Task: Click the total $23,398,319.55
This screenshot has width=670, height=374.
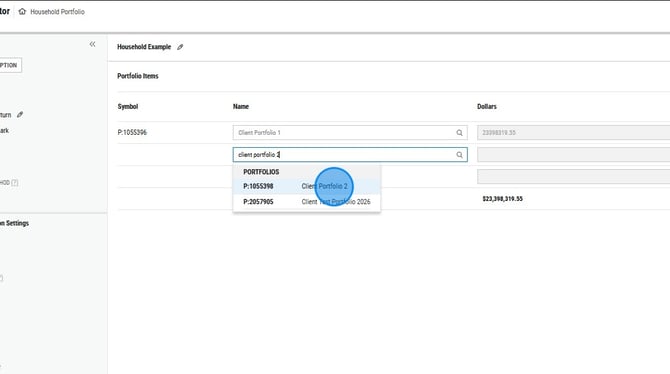Action: (502, 199)
